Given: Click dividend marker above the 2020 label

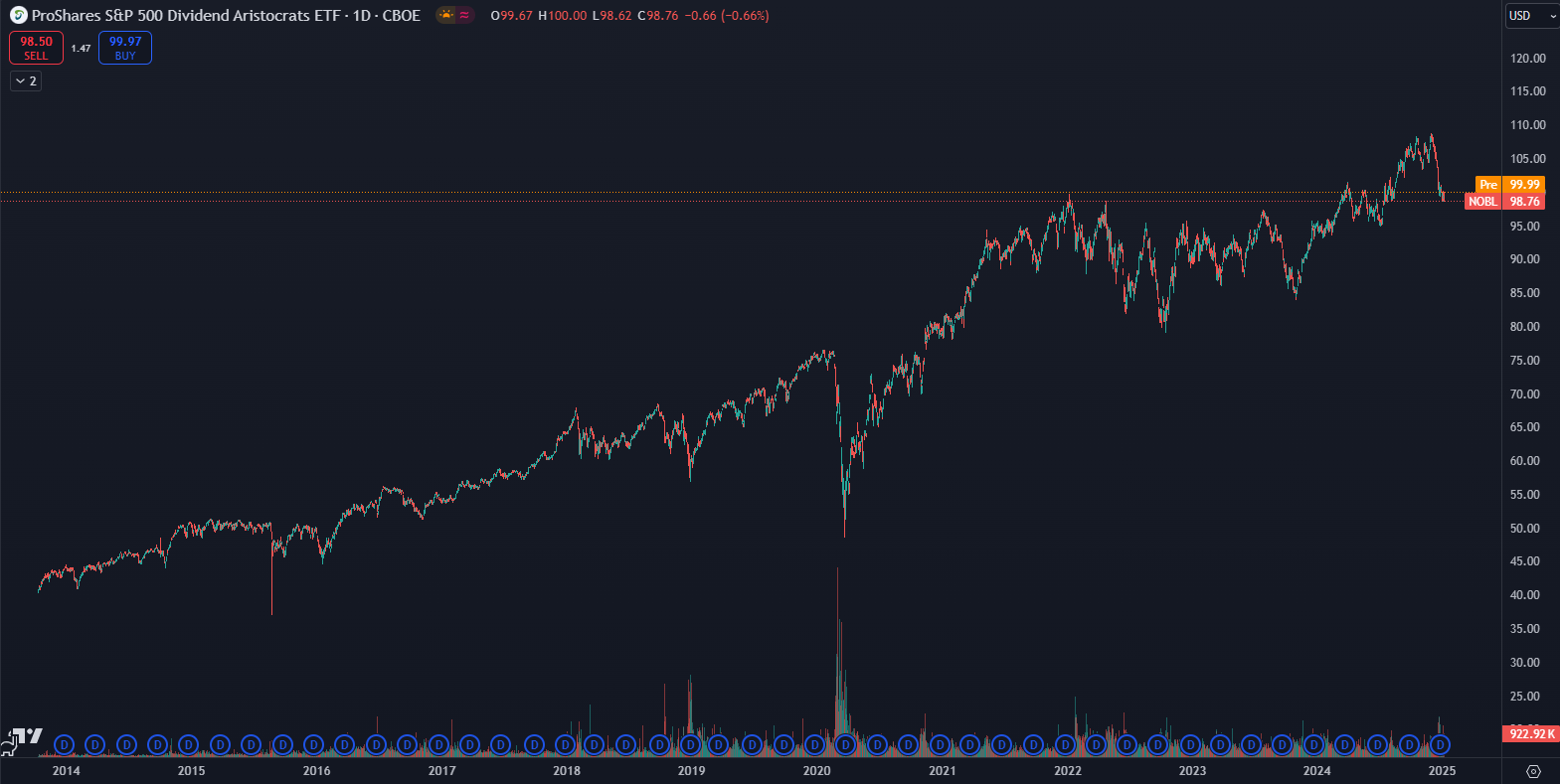Looking at the screenshot, I should [814, 744].
